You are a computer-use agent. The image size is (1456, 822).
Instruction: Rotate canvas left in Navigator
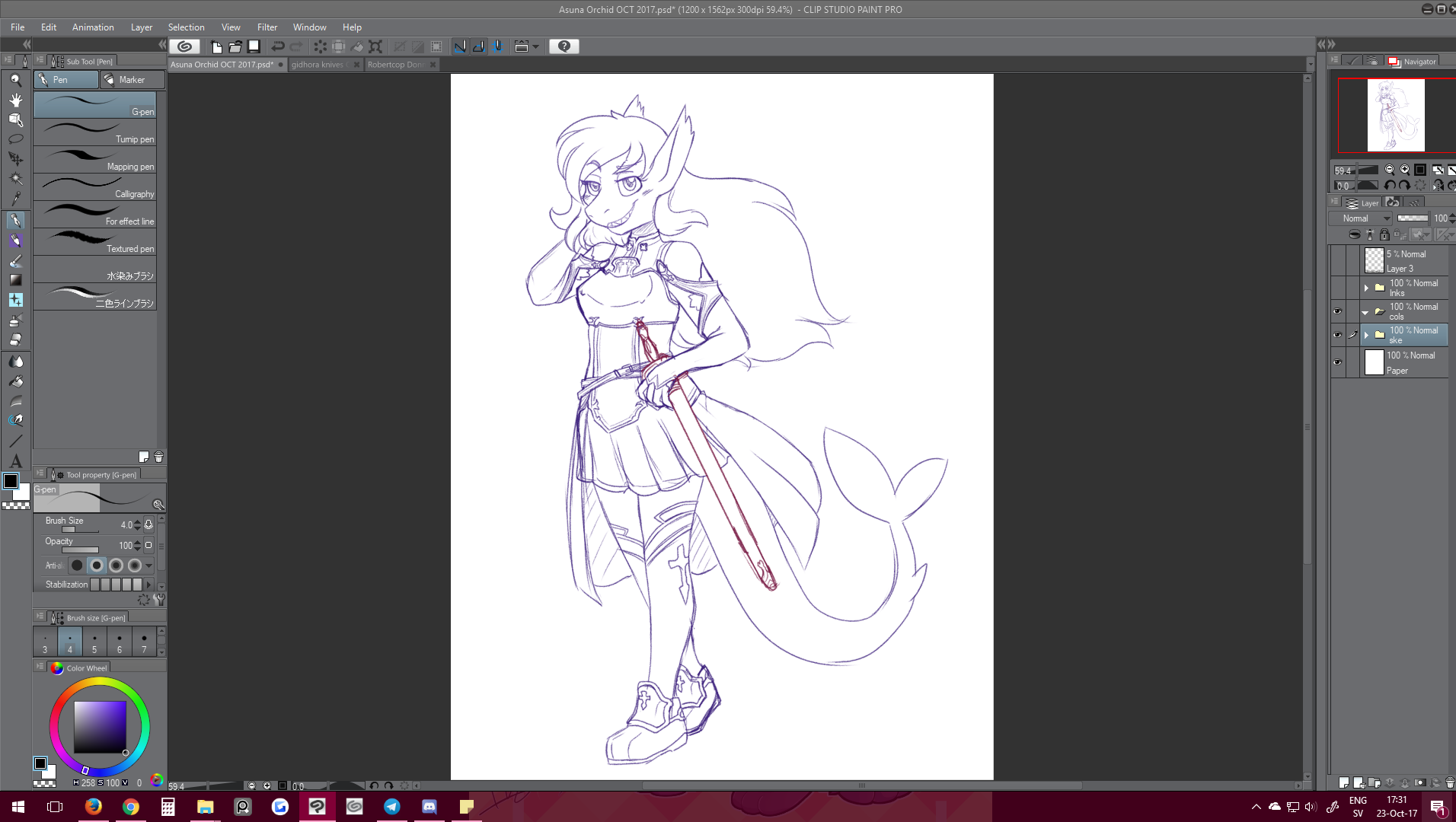(1390, 185)
